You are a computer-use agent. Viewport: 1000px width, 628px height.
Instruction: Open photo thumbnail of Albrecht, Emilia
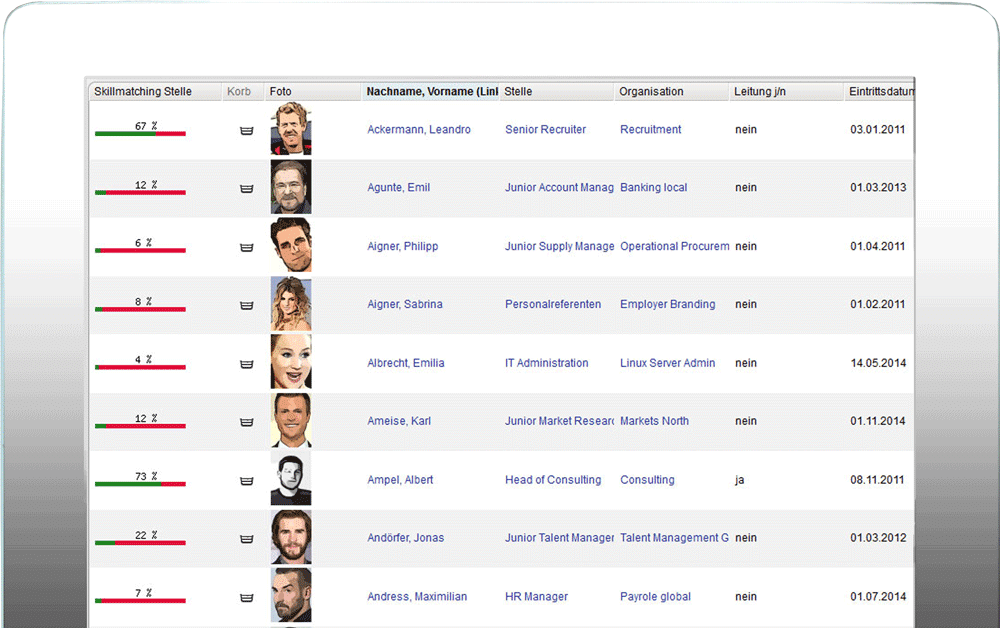point(291,361)
